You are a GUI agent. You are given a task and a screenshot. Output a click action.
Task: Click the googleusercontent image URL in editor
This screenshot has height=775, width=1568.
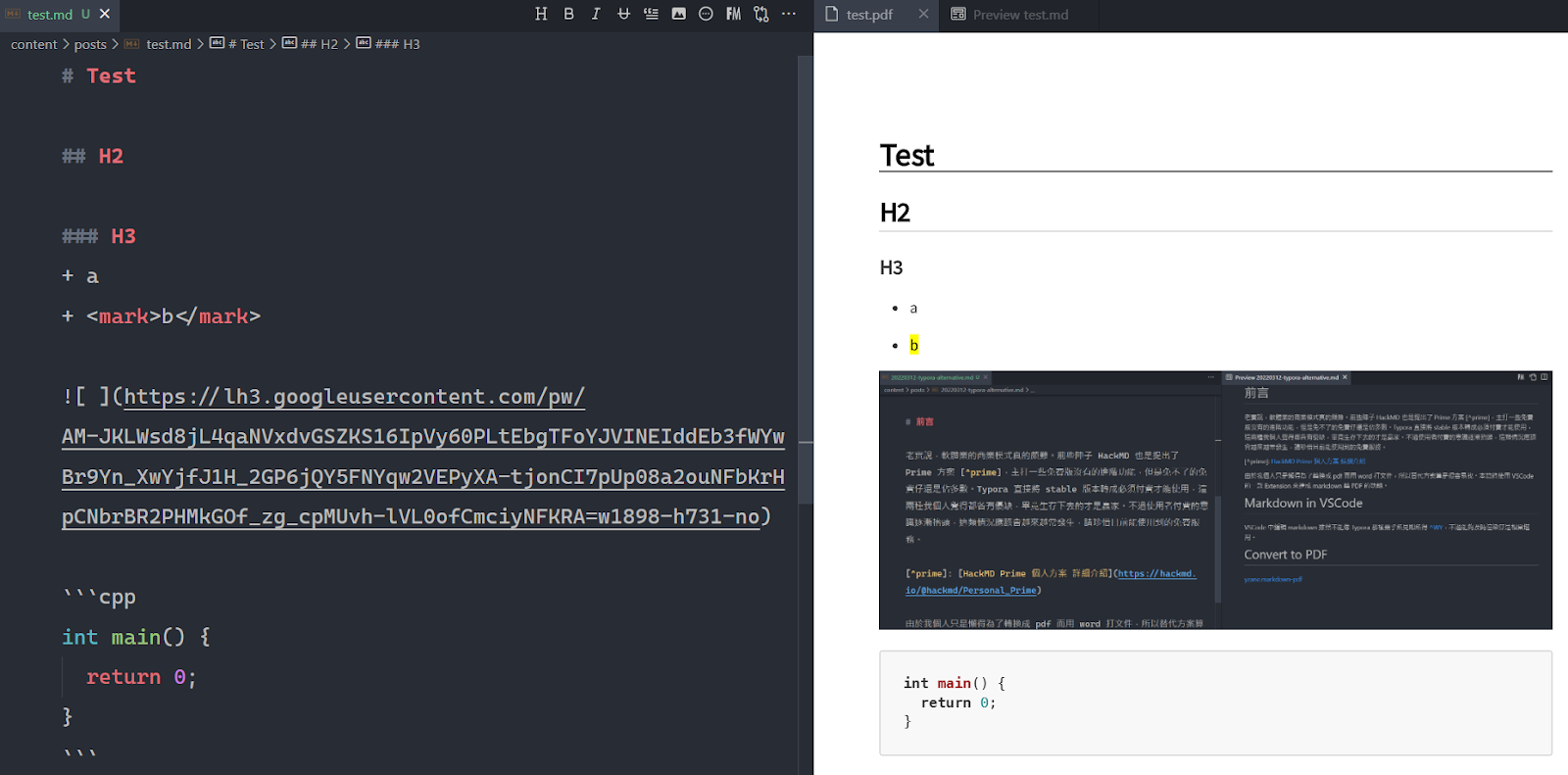(x=423, y=457)
